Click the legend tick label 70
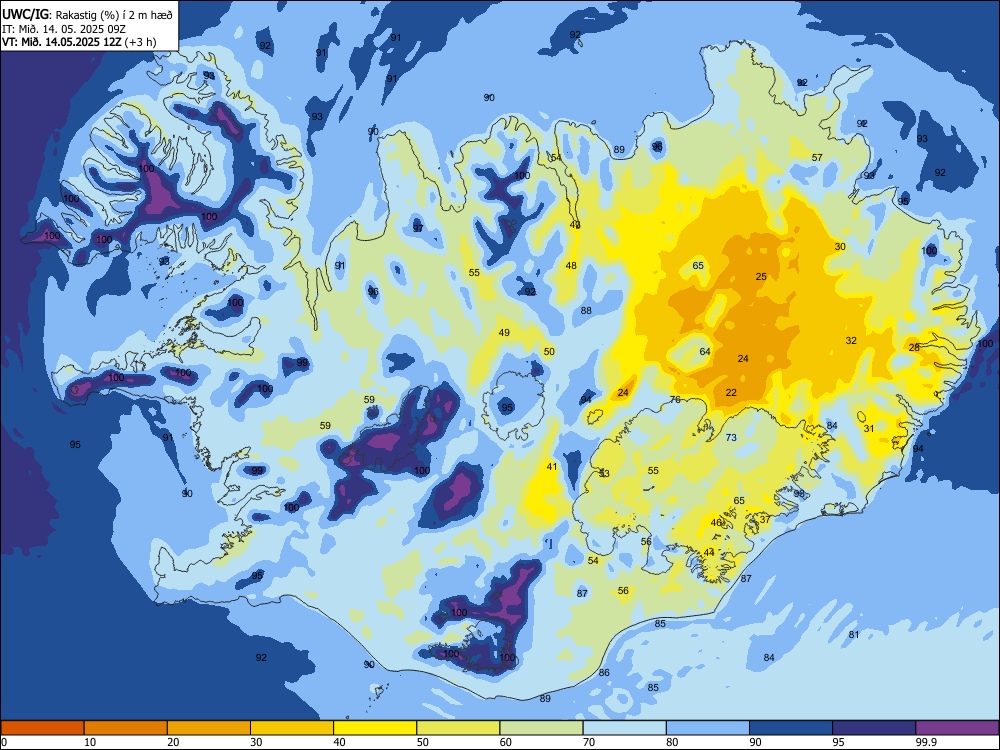This screenshot has width=1000, height=750. pos(589,742)
